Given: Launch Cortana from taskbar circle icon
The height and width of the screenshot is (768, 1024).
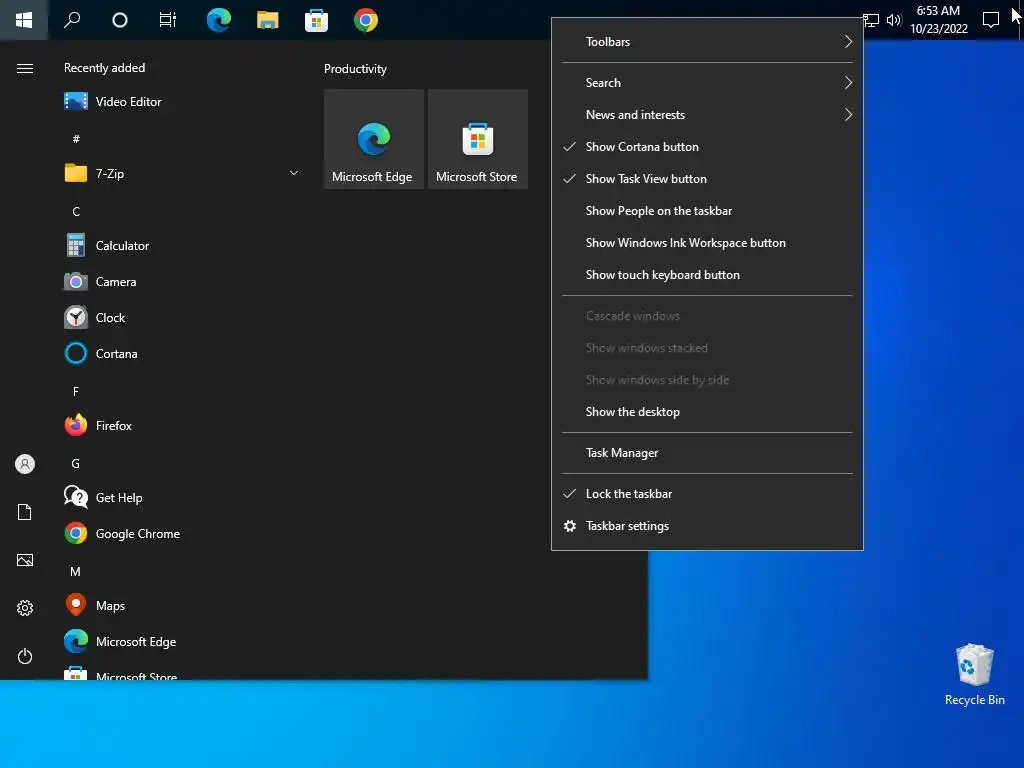Looking at the screenshot, I should (120, 20).
